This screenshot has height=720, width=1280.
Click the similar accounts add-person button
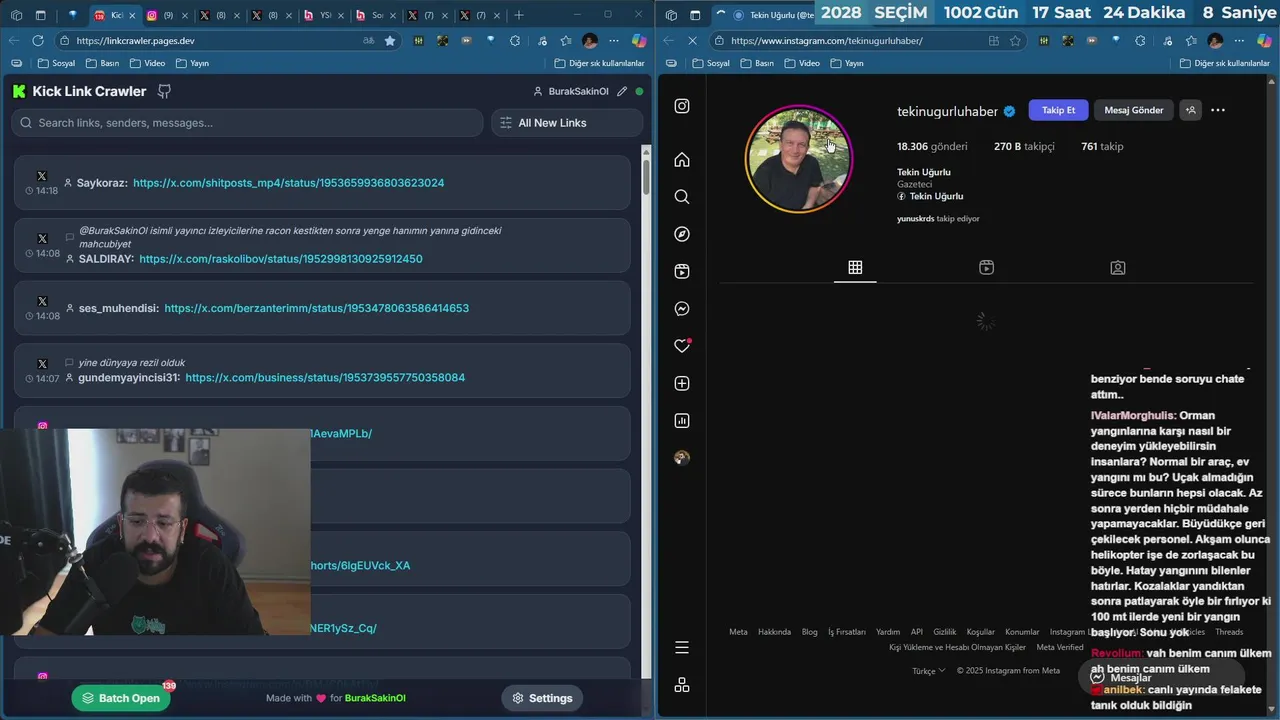[1190, 110]
